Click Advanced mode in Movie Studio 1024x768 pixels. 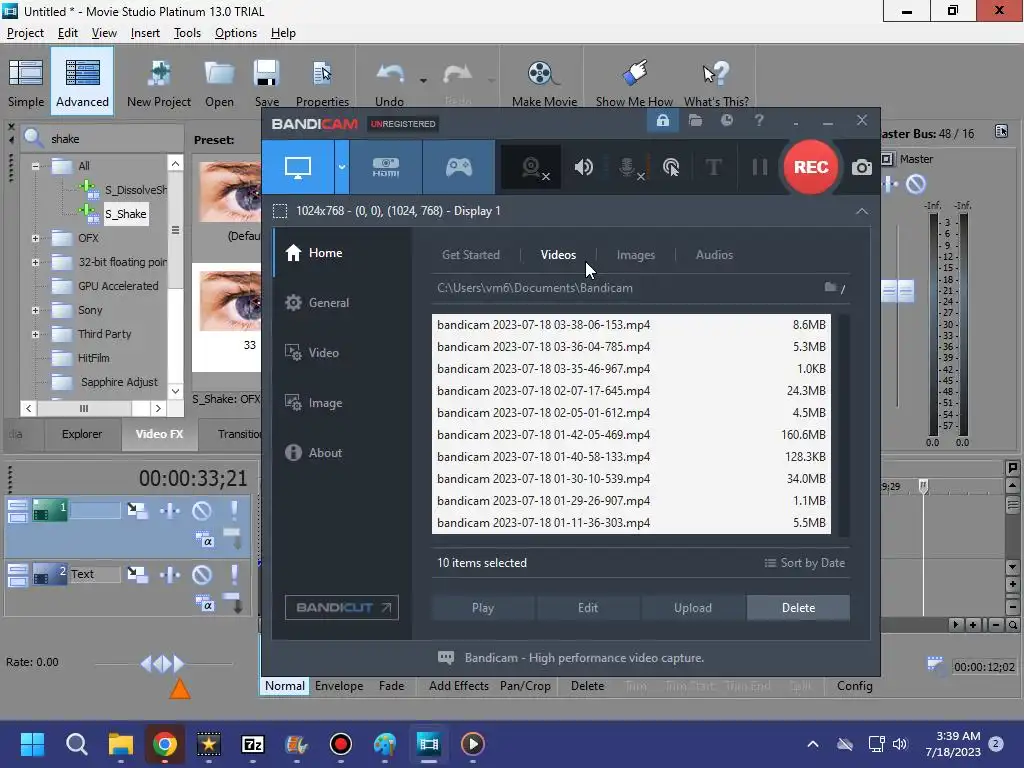coord(82,82)
